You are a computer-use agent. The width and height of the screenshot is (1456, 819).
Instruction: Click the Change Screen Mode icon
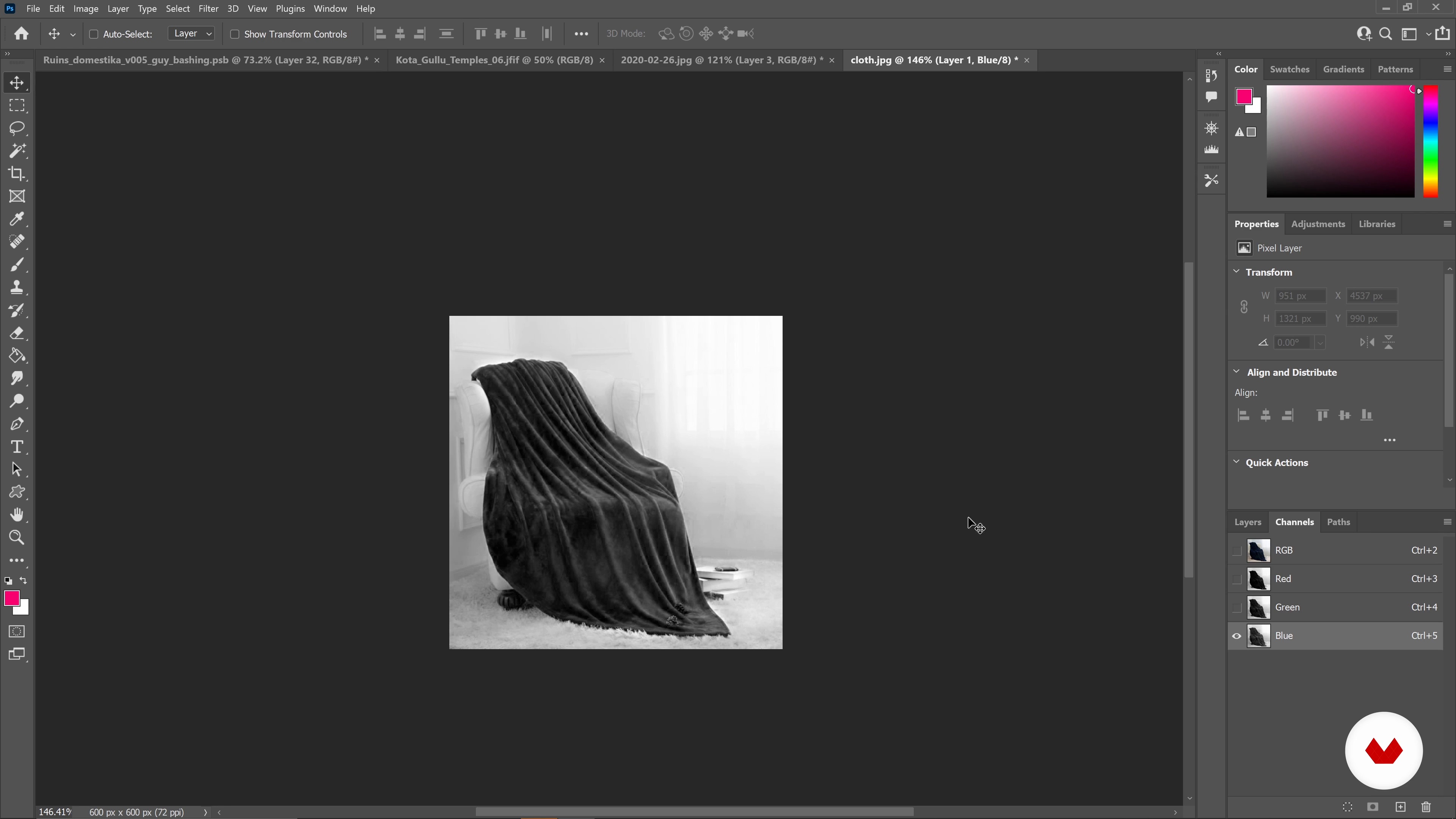[17, 654]
